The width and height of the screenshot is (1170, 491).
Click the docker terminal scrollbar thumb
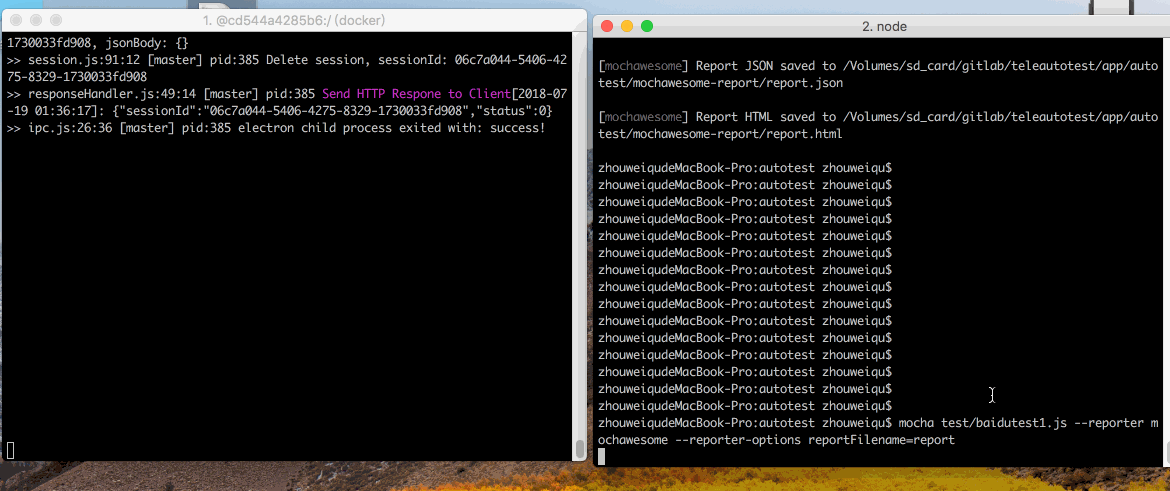579,449
